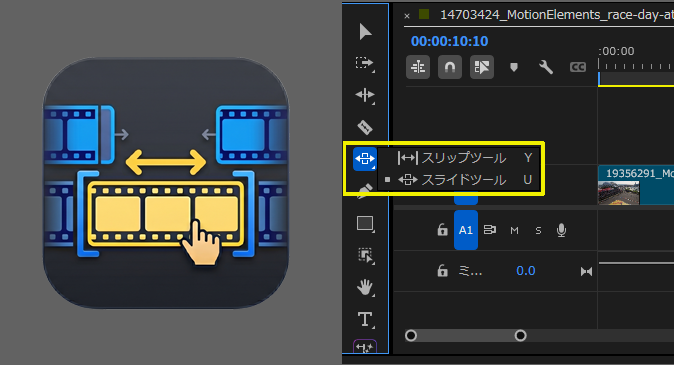This screenshot has width=674, height=365.
Task: Toggle the mix track lock
Action: tap(442, 271)
